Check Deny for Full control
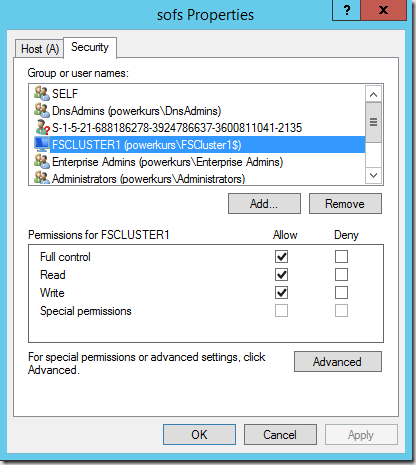 point(341,257)
